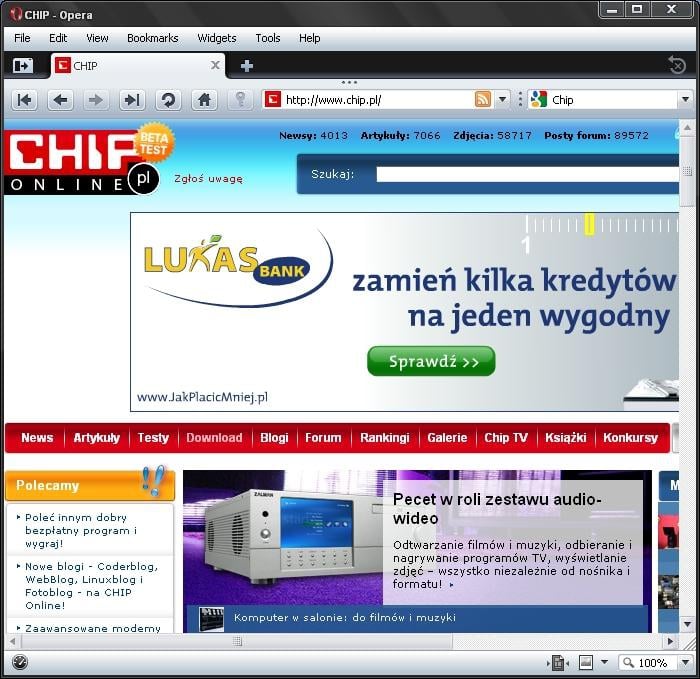
Task: Open the File menu
Action: pyautogui.click(x=22, y=38)
